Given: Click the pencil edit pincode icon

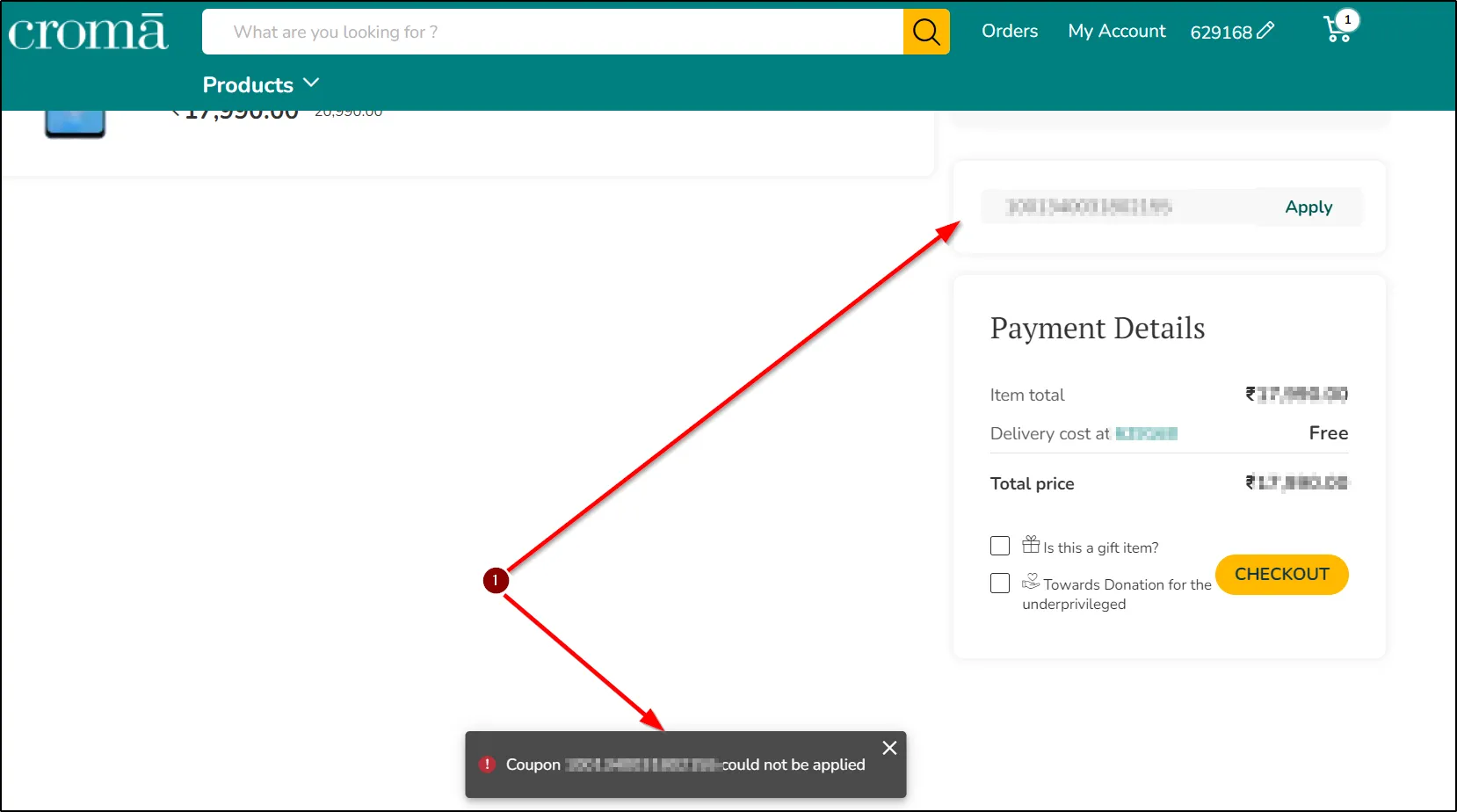Looking at the screenshot, I should (x=1265, y=31).
